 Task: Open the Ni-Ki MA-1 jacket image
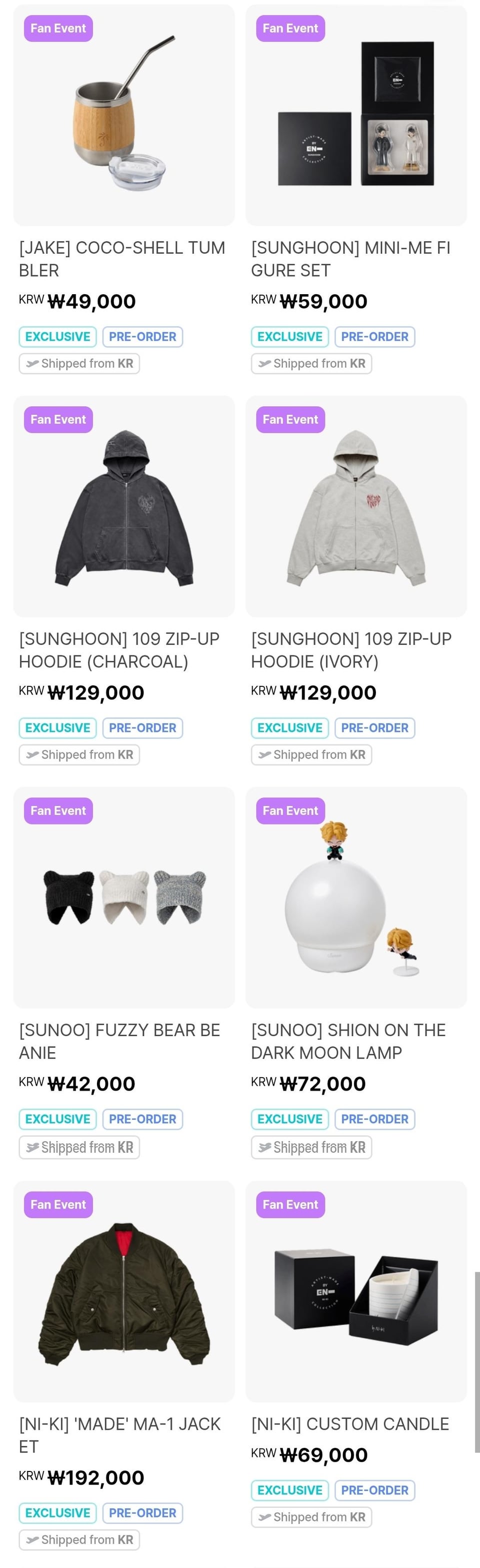coord(123,1292)
